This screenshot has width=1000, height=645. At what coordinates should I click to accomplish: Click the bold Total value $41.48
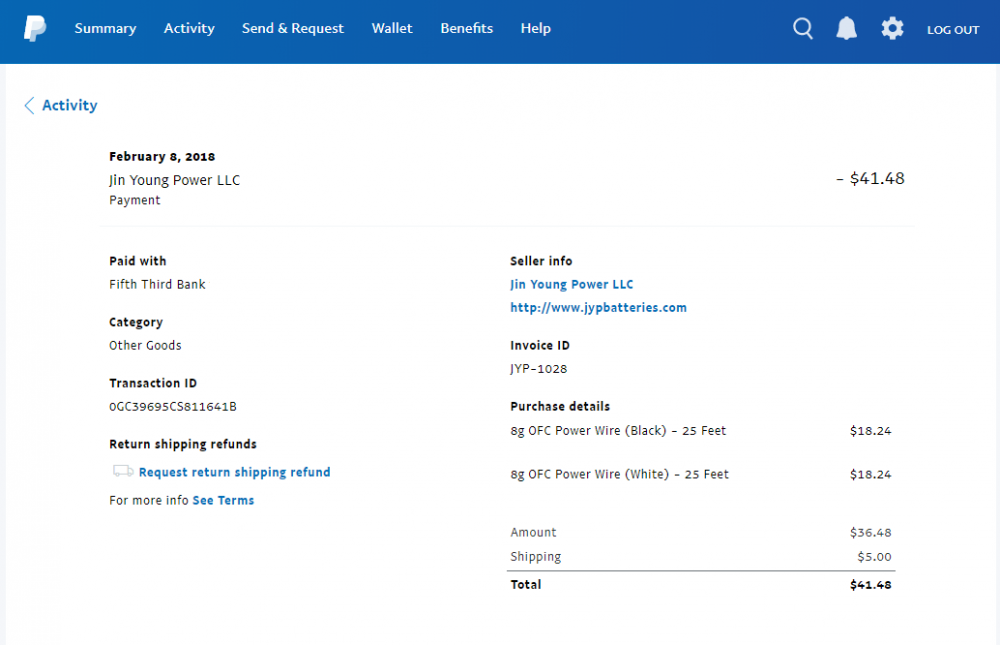pos(871,584)
